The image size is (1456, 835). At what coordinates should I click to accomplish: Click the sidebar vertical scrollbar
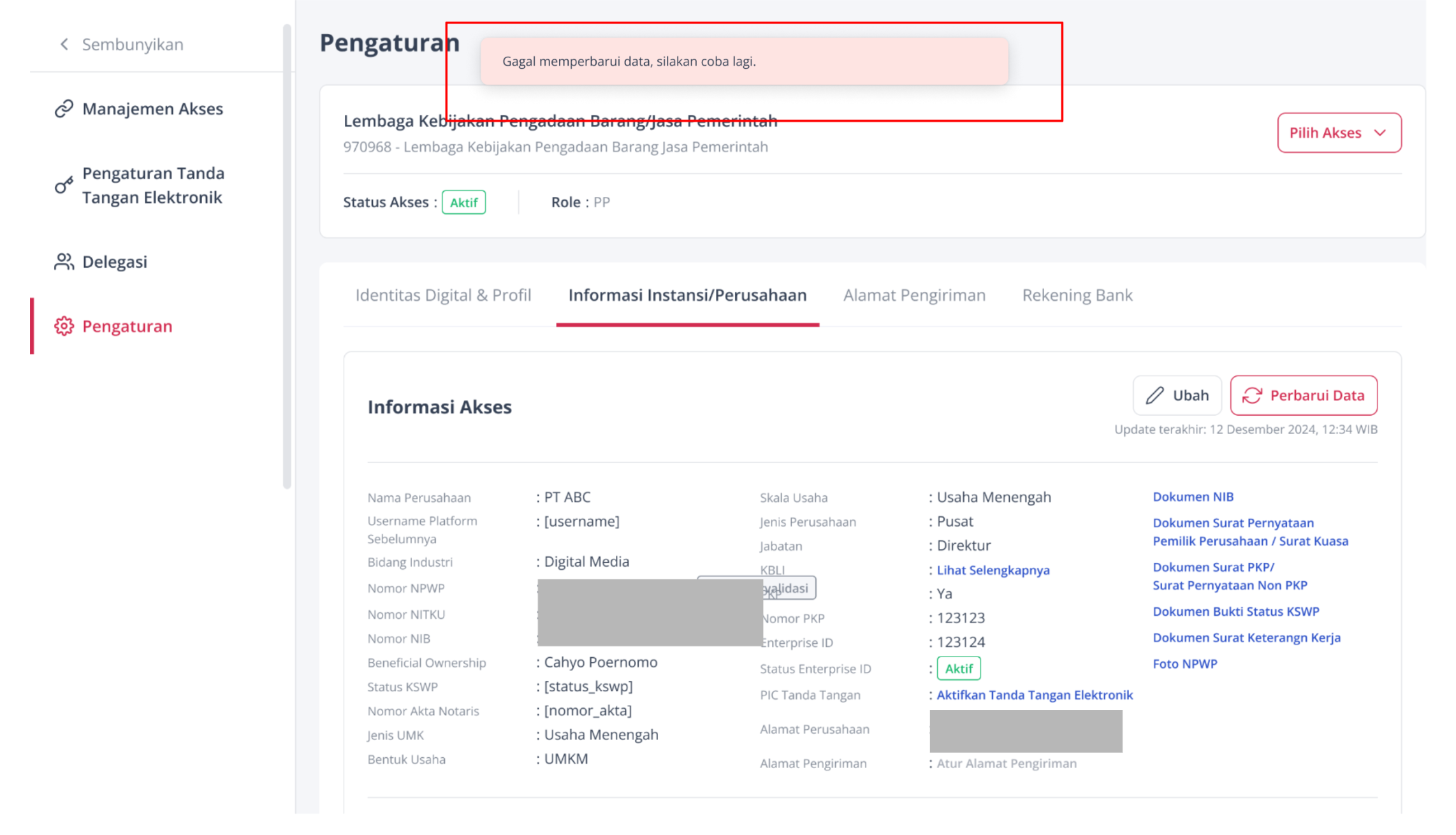click(x=287, y=256)
